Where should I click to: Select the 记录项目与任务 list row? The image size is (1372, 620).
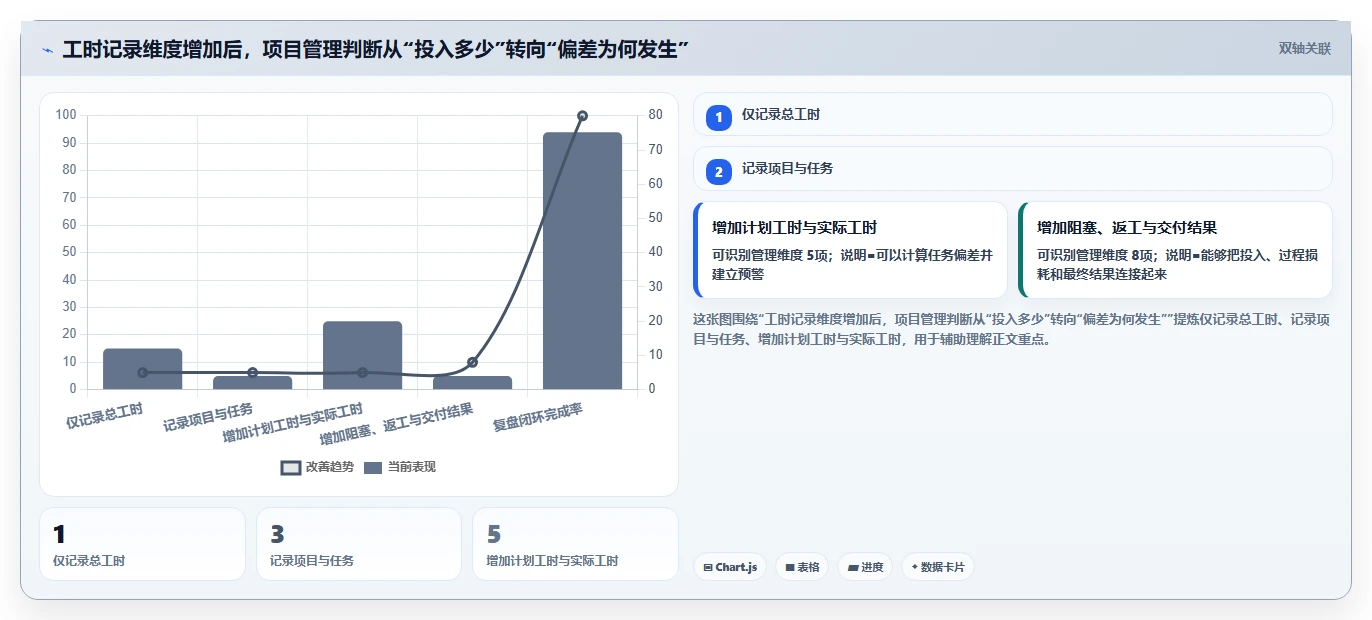pos(1013,168)
